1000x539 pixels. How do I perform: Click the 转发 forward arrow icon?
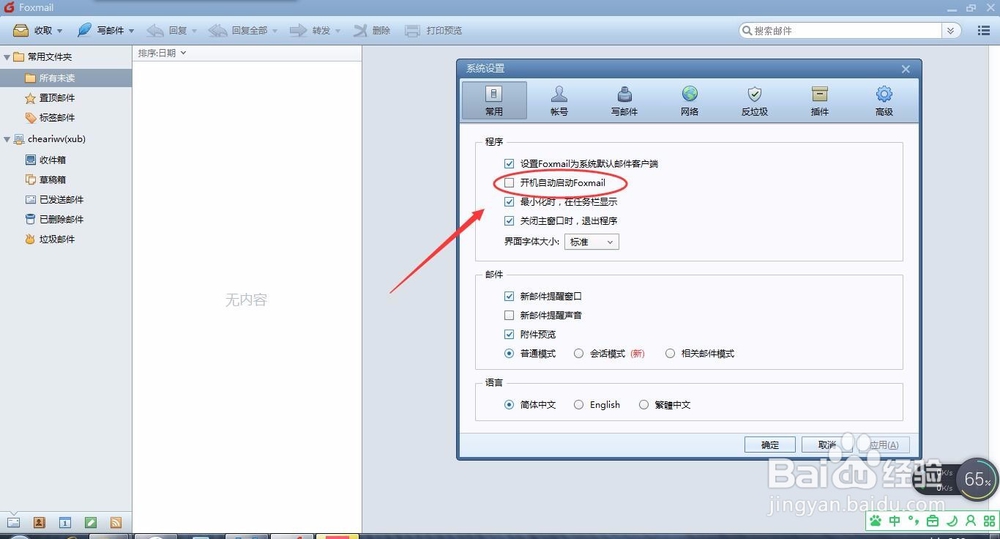point(298,31)
